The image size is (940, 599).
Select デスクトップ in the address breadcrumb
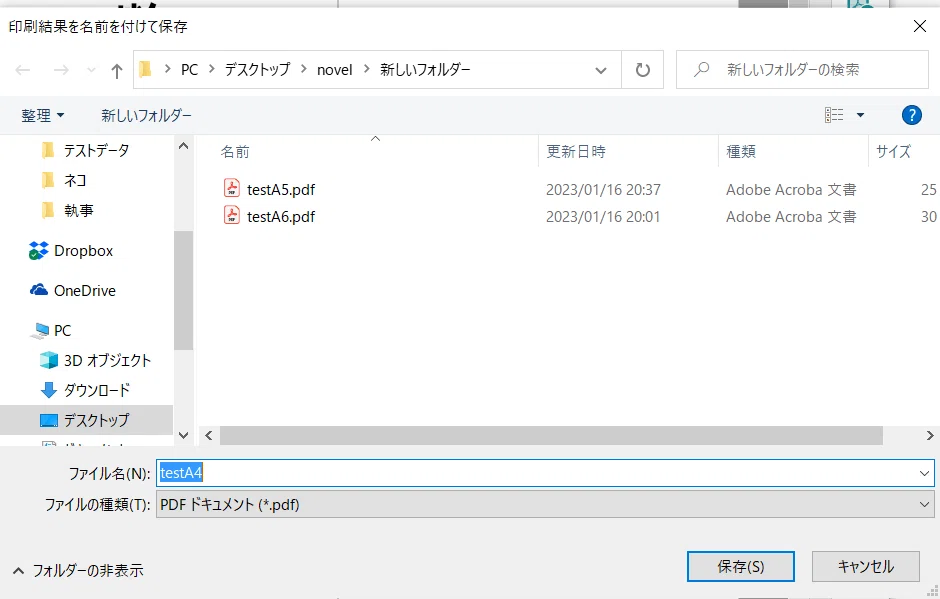tap(257, 70)
